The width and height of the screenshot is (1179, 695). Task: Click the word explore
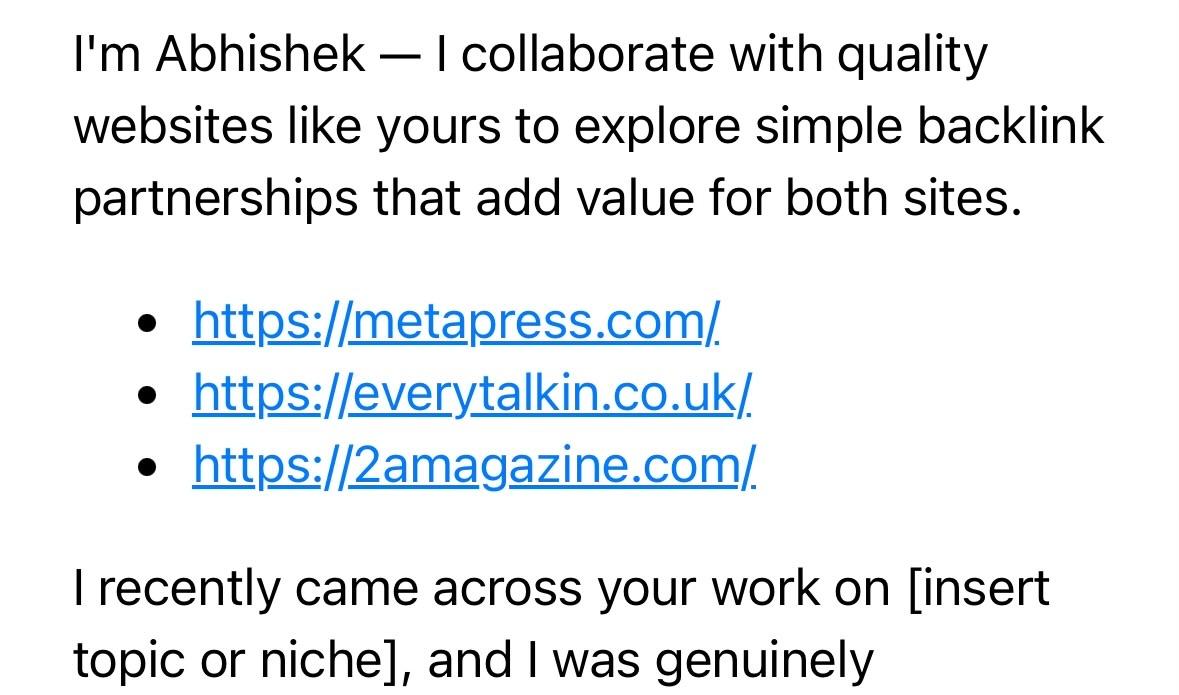[658, 128]
